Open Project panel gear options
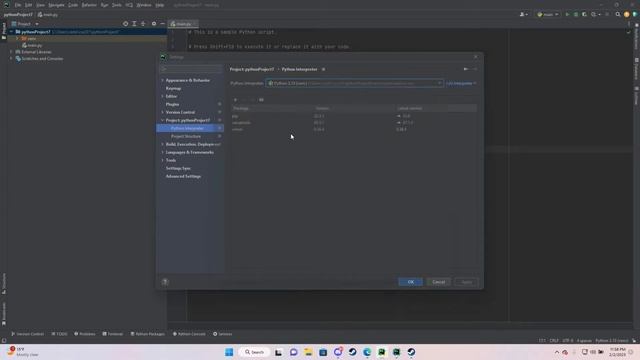 (x=154, y=24)
